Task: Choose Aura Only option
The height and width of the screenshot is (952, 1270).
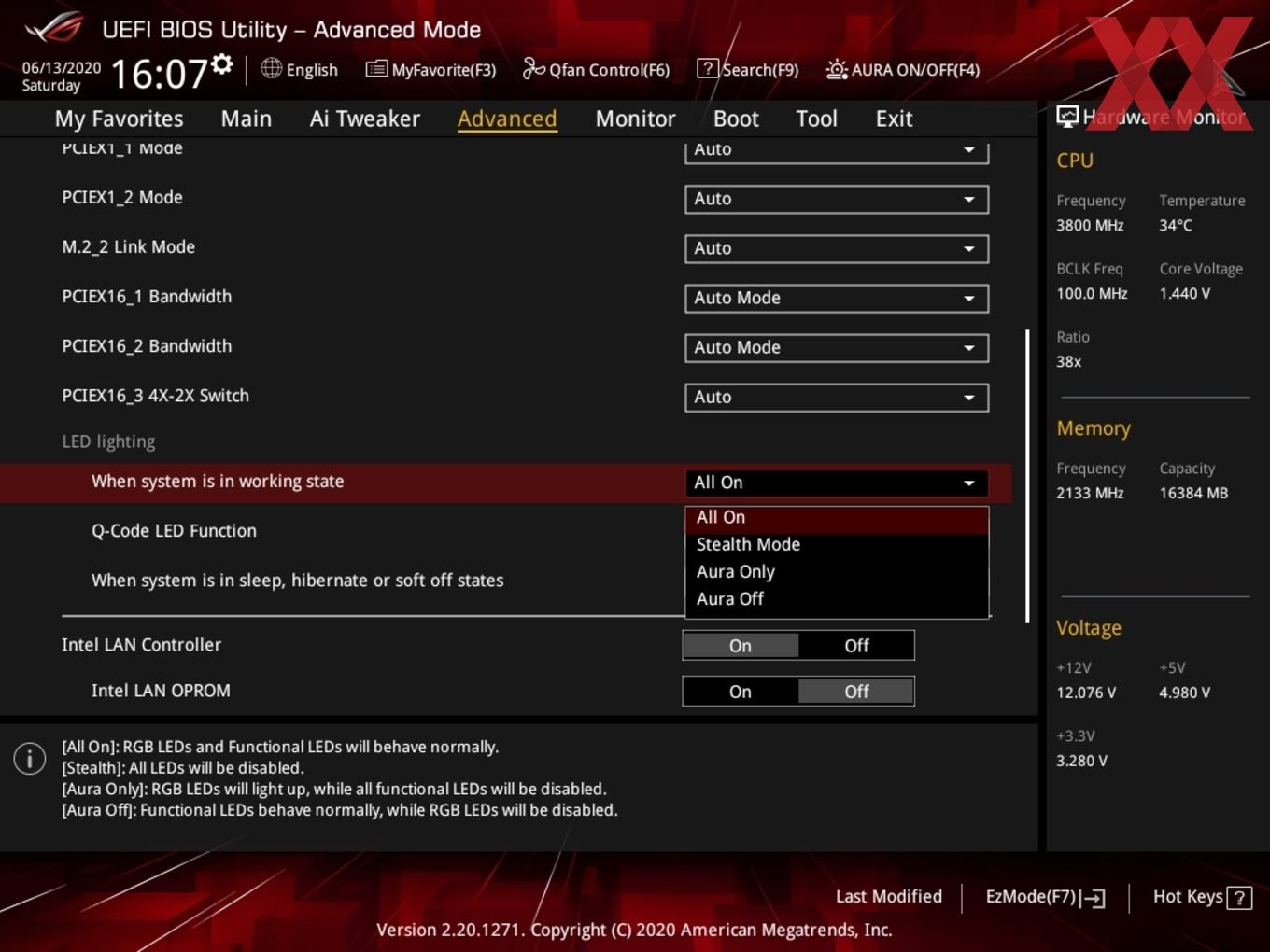Action: [837, 571]
